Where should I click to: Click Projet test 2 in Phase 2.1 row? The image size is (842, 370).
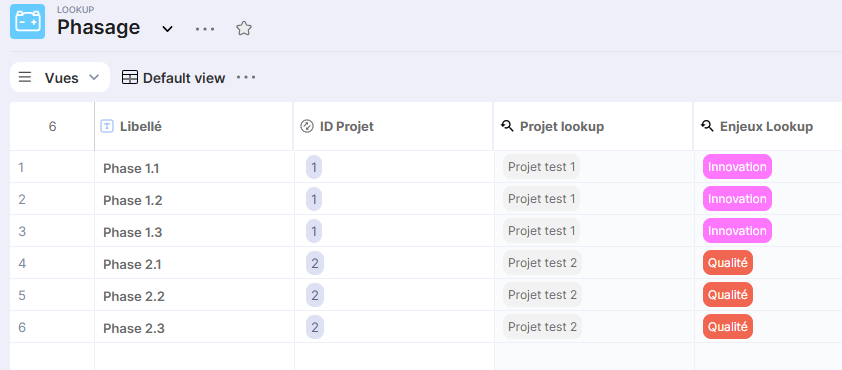coord(542,263)
